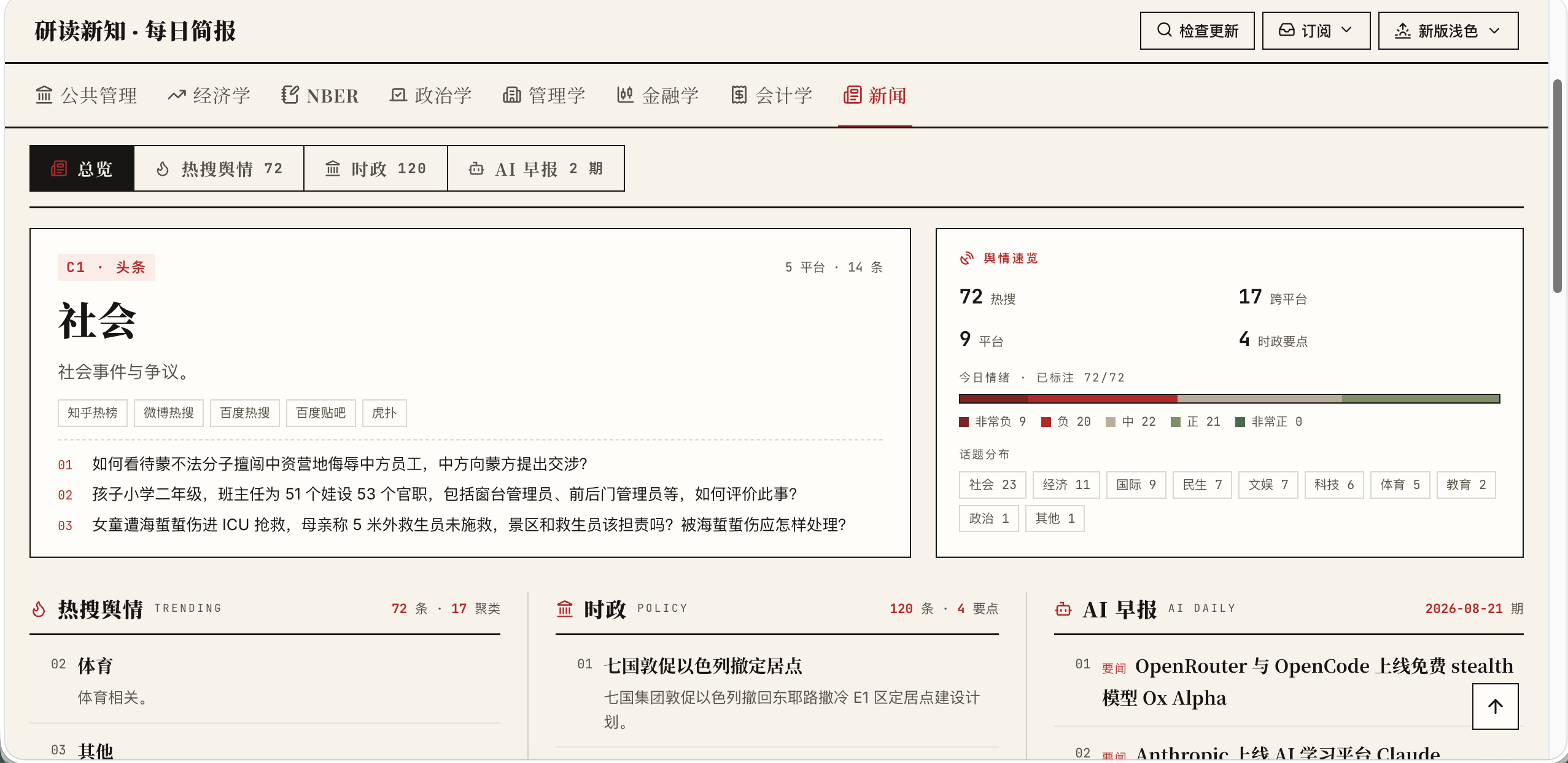Click the 非常负 dark red legend swatch
Image resolution: width=1568 pixels, height=763 pixels.
click(964, 422)
